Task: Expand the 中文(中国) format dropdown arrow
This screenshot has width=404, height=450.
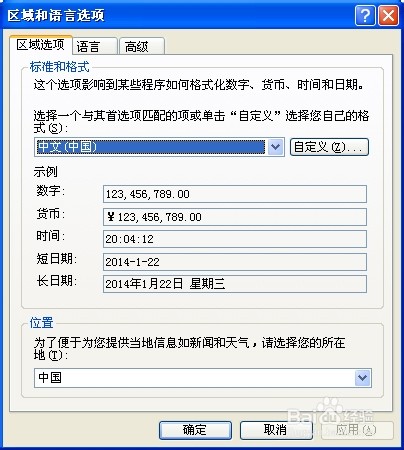Action: coord(275,147)
